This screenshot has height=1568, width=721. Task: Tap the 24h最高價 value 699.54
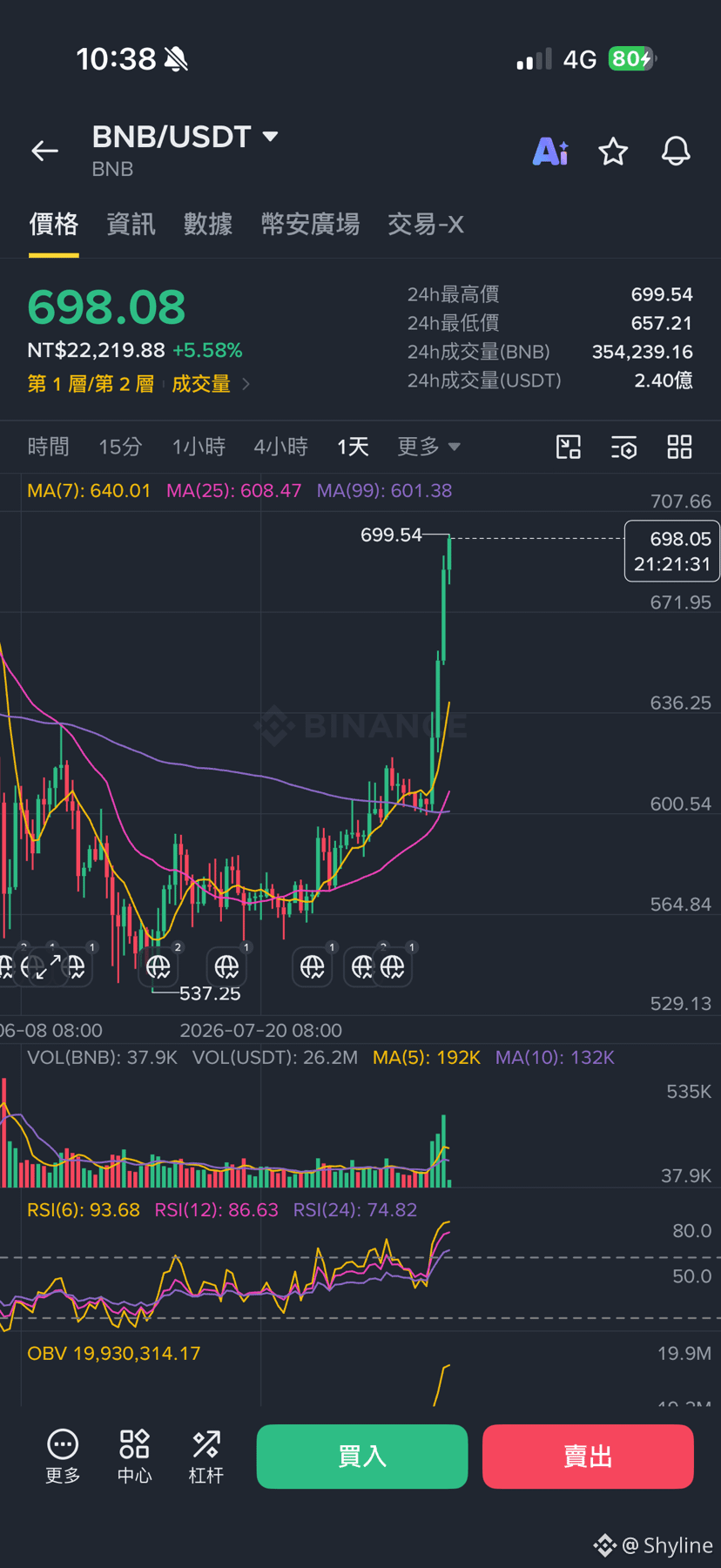pyautogui.click(x=662, y=295)
